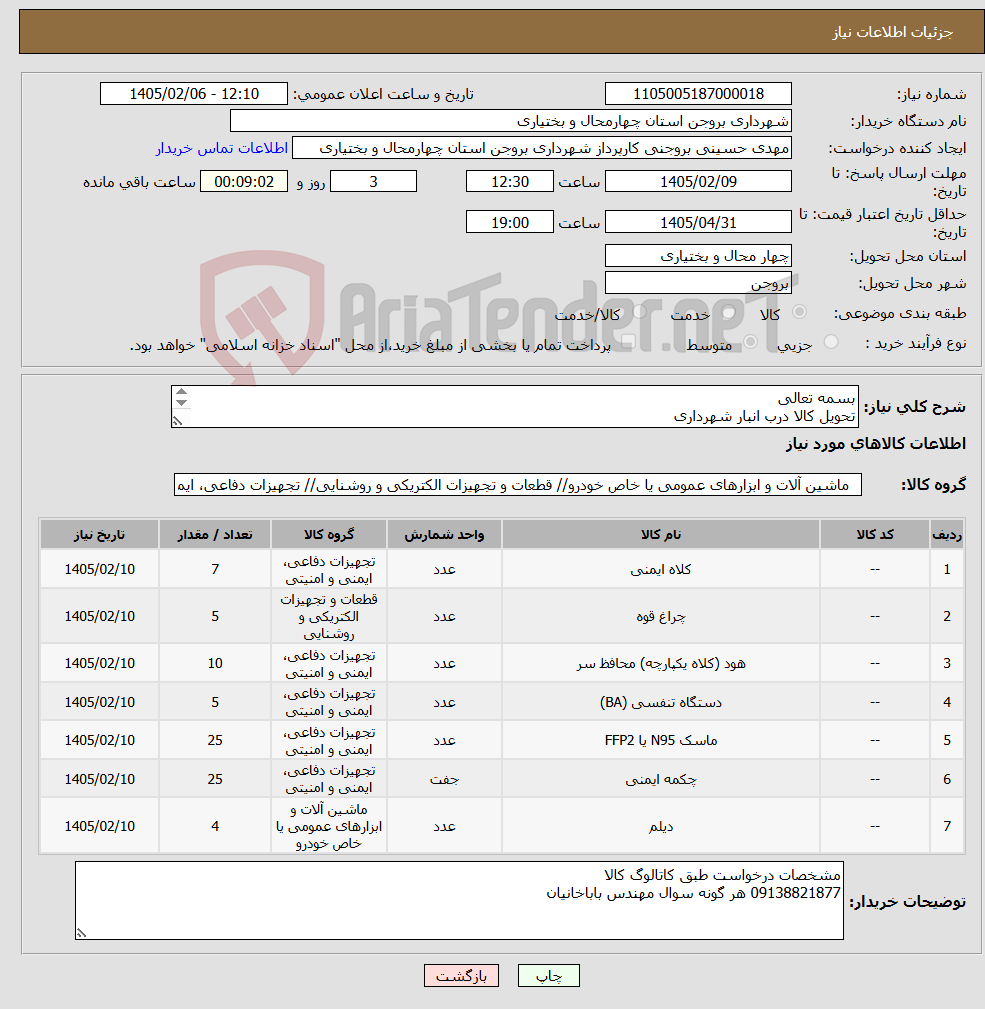Image resolution: width=985 pixels, height=1009 pixels.
Task: Click the row number 5 cell of ماسک row
Action: click(947, 741)
